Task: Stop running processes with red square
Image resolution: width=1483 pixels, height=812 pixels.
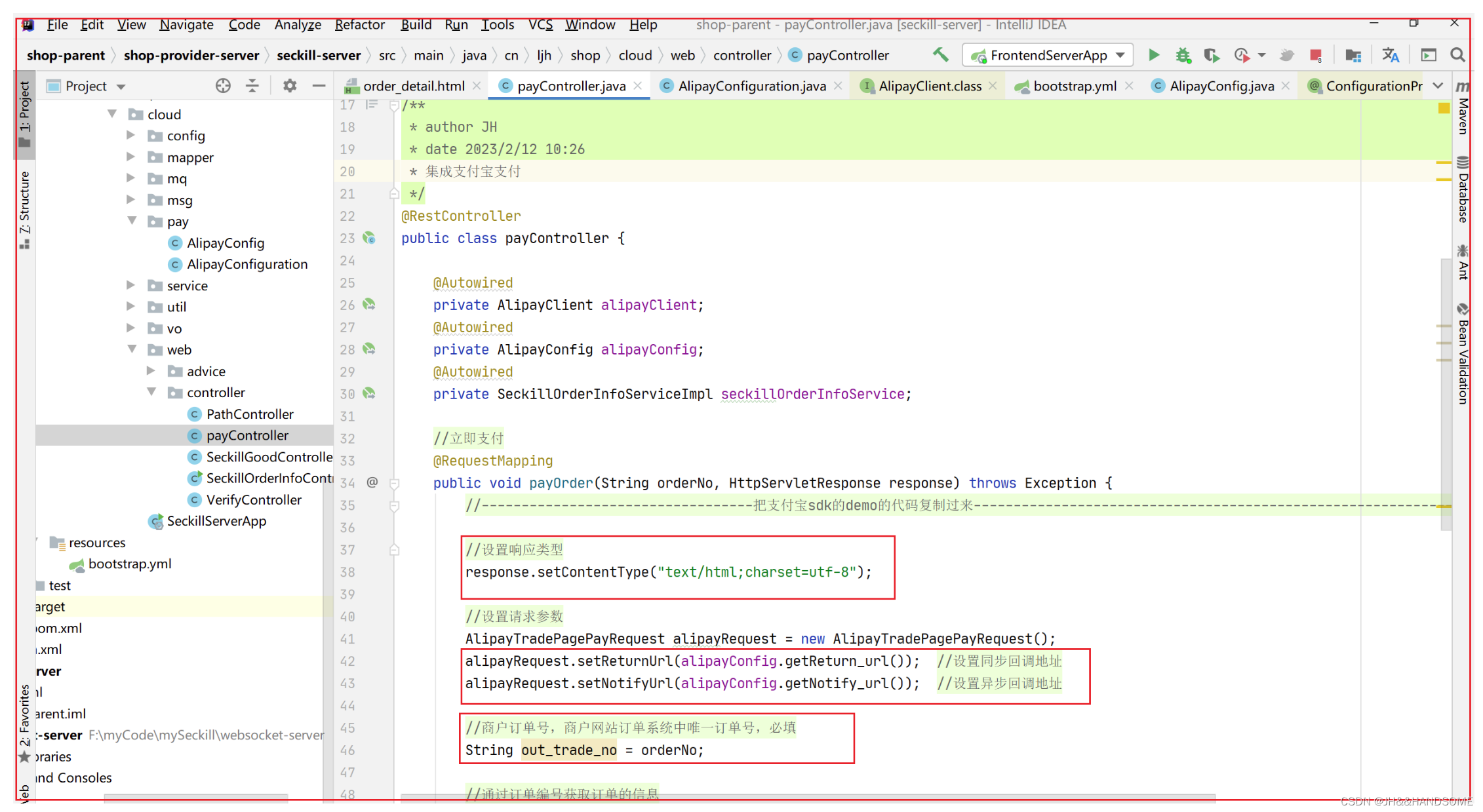Action: [1315, 55]
